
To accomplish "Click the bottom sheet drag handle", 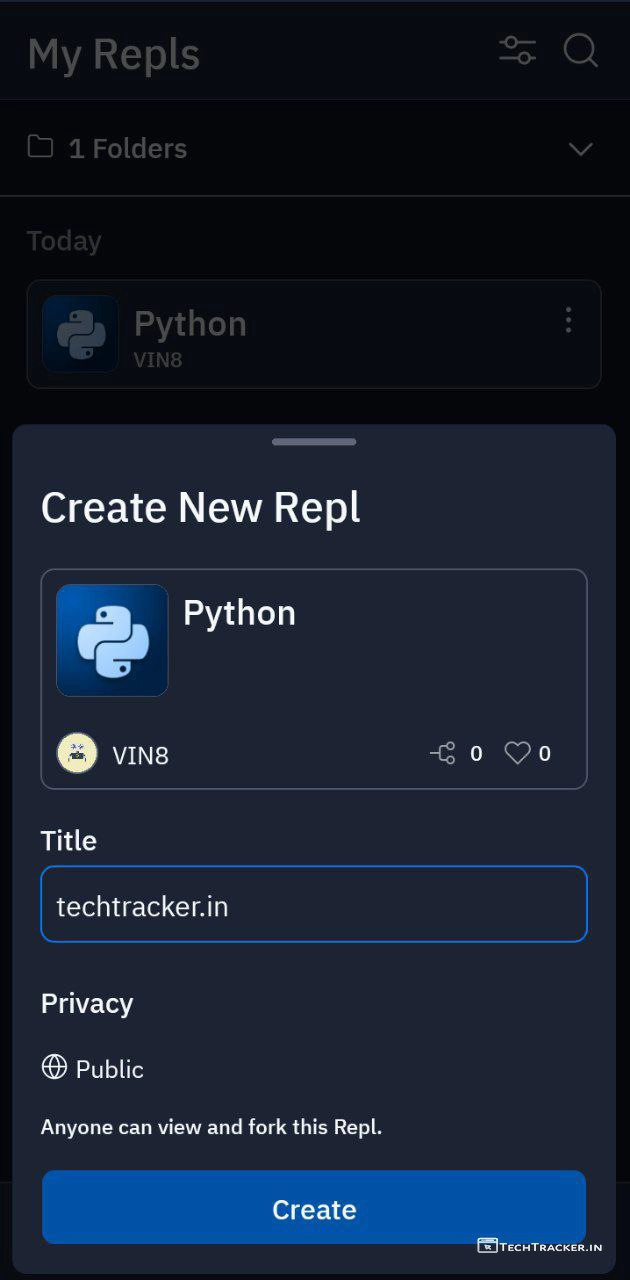I will 314,441.
